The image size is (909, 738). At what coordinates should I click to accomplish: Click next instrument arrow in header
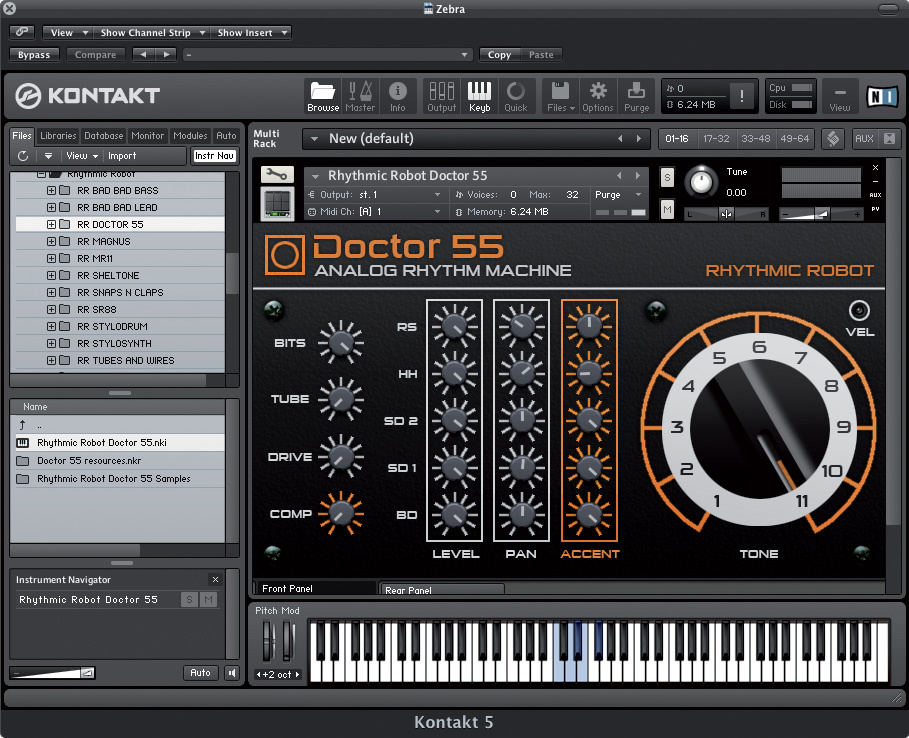coord(638,176)
